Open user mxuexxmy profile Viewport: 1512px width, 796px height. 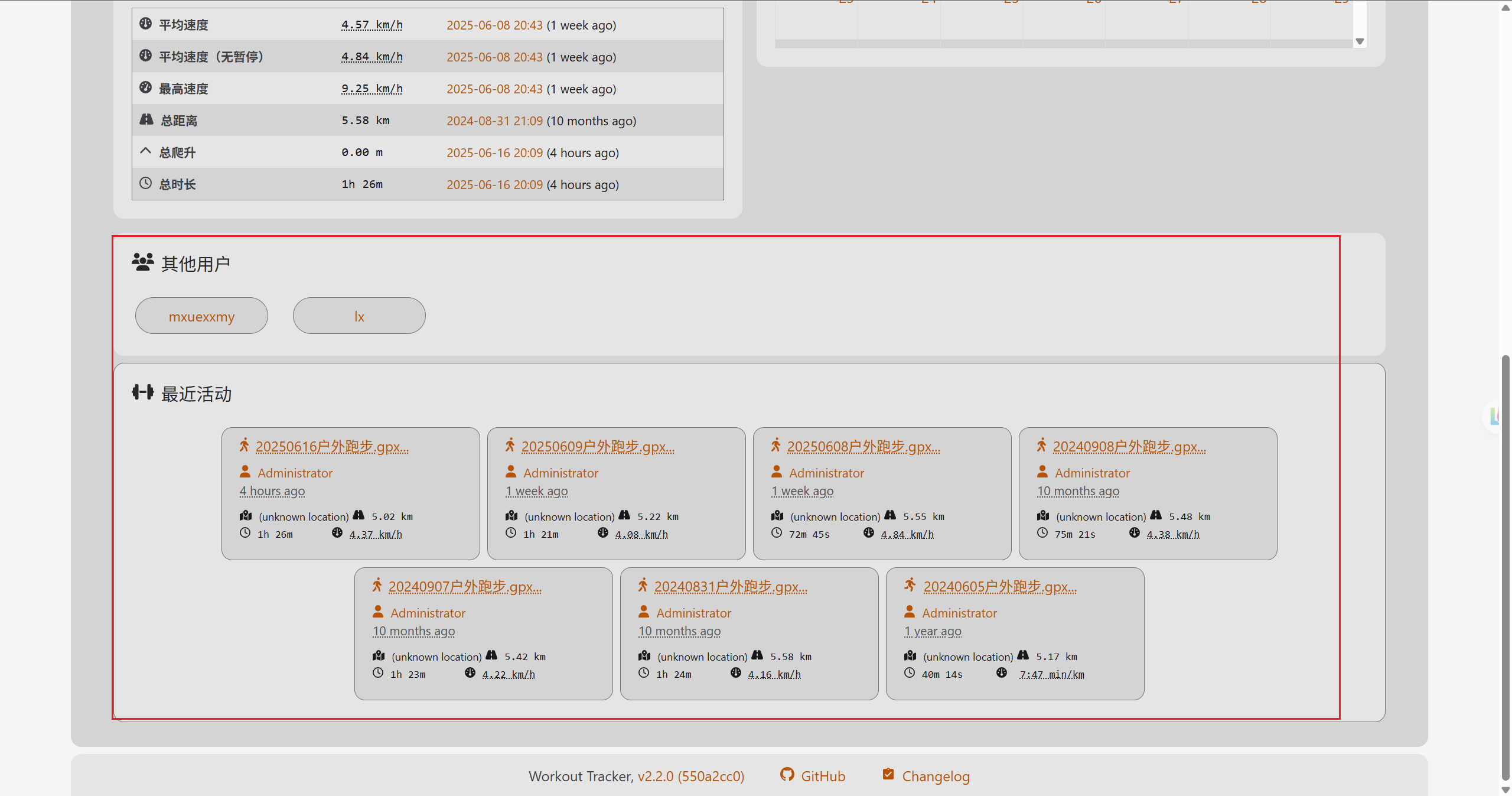tap(201, 316)
